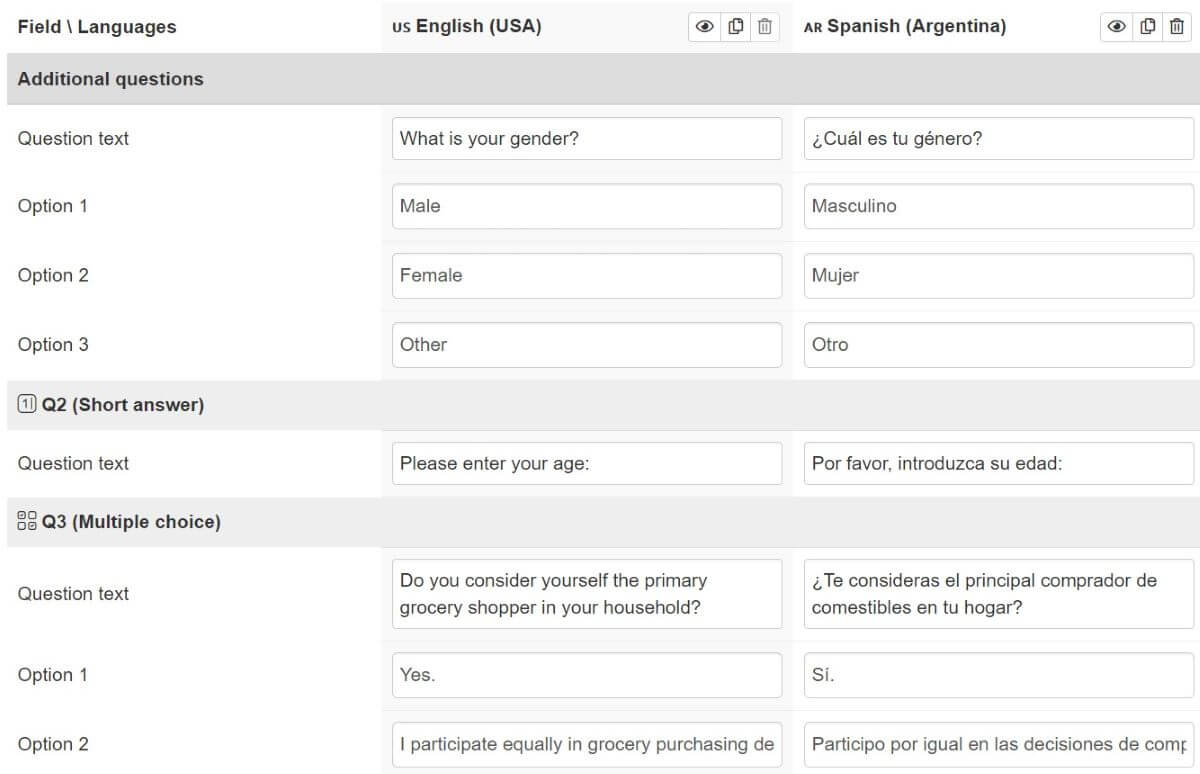The height and width of the screenshot is (774, 1200).
Task: Select the Q3 (Multiple choice) section row
Action: point(130,522)
